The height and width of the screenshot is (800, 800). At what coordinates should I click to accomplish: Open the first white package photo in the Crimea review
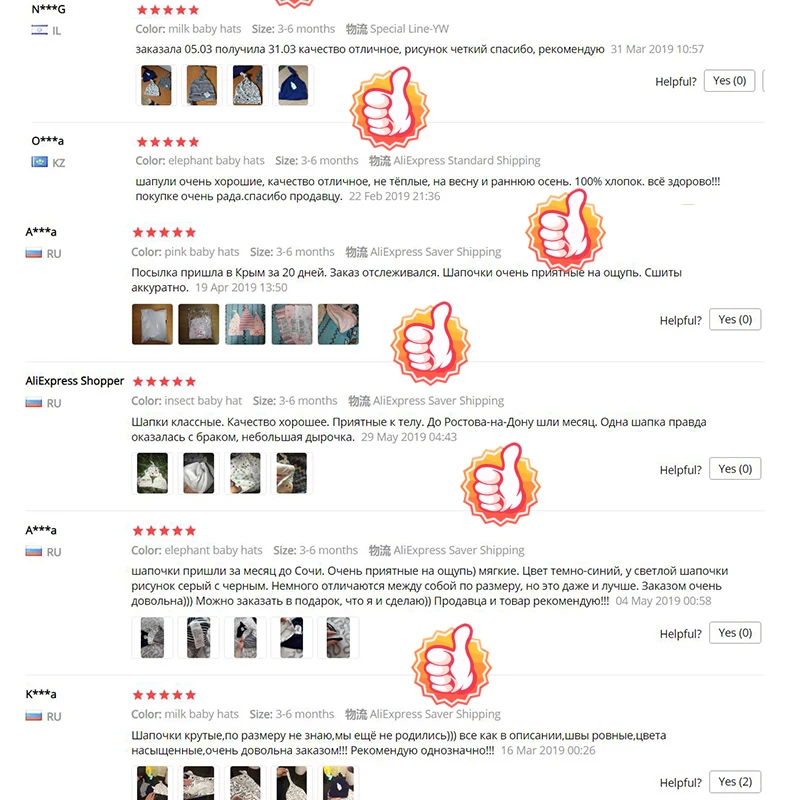coord(152,324)
